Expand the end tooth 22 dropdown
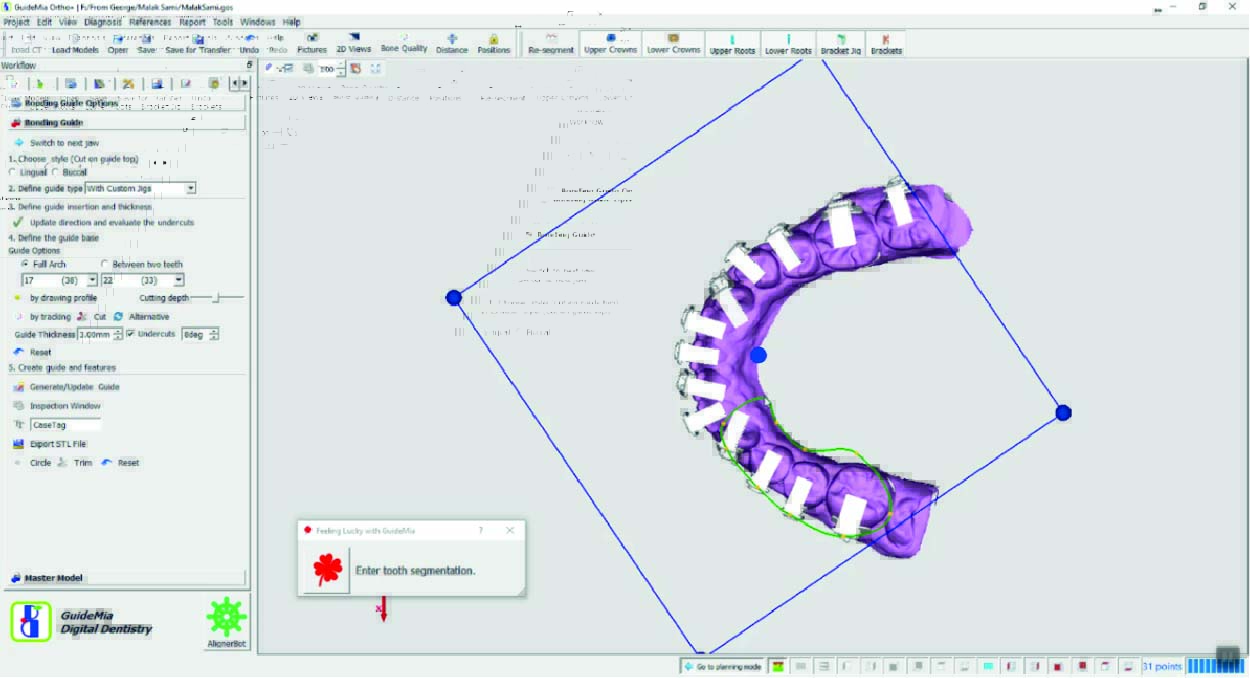1250x678 pixels. click(x=178, y=281)
